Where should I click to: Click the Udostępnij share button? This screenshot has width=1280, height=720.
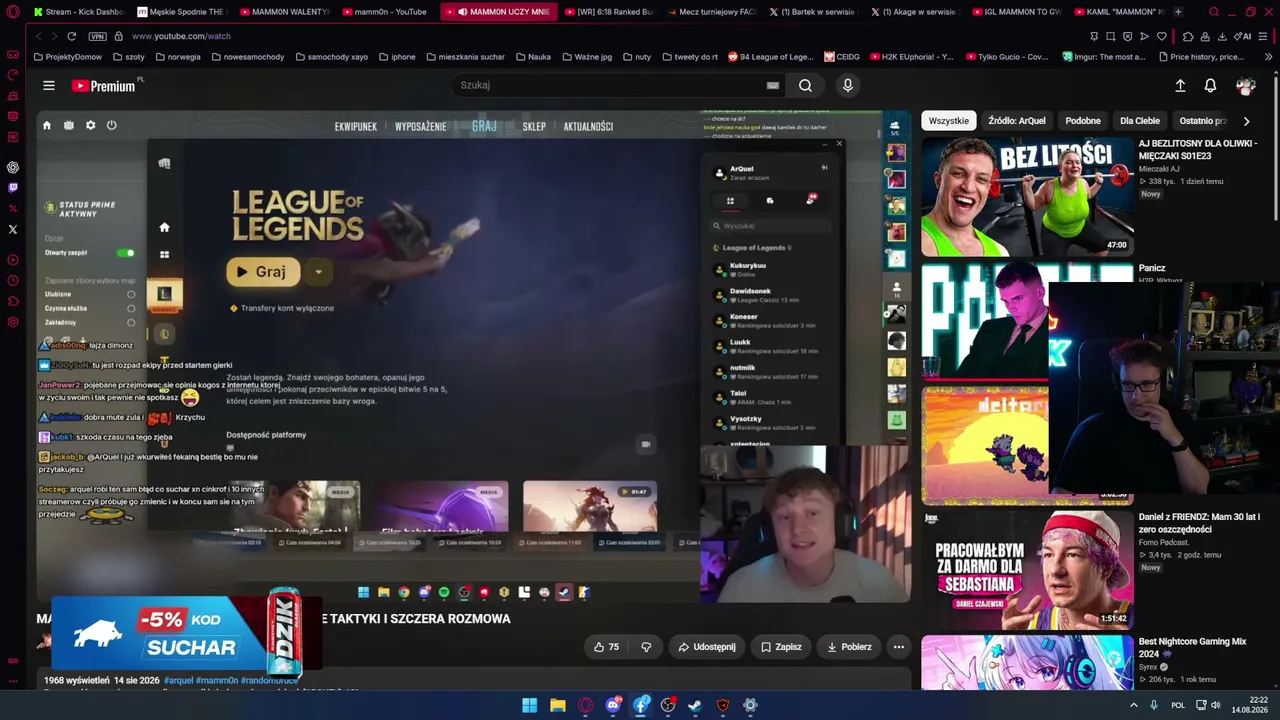point(707,647)
